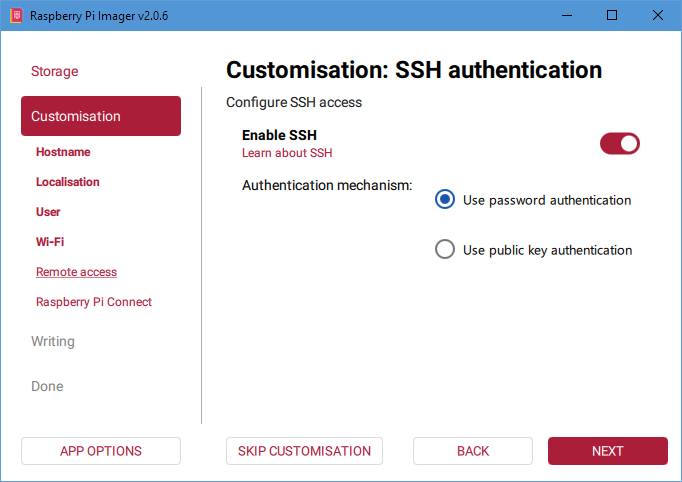Viewport: 682px width, 482px height.
Task: Go to the Localisation settings page
Action: coord(68,182)
